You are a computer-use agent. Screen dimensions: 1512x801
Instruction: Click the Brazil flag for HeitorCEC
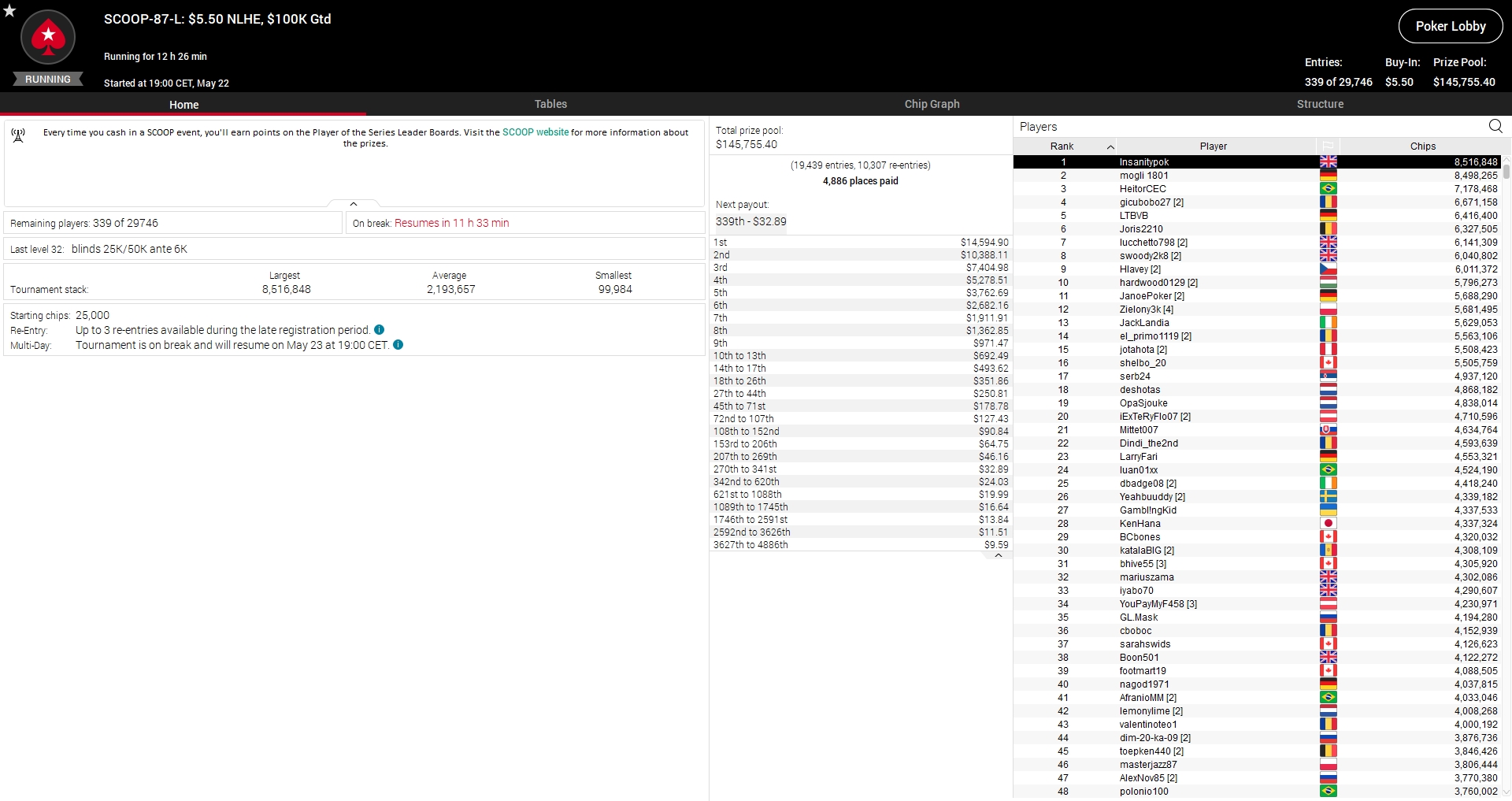1328,189
